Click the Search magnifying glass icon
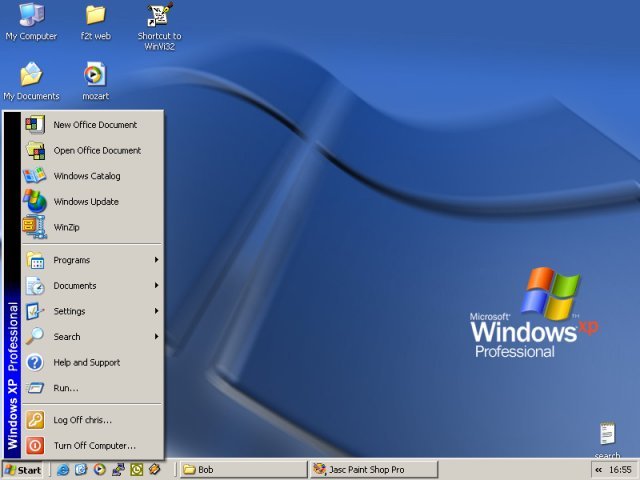 tap(35, 336)
